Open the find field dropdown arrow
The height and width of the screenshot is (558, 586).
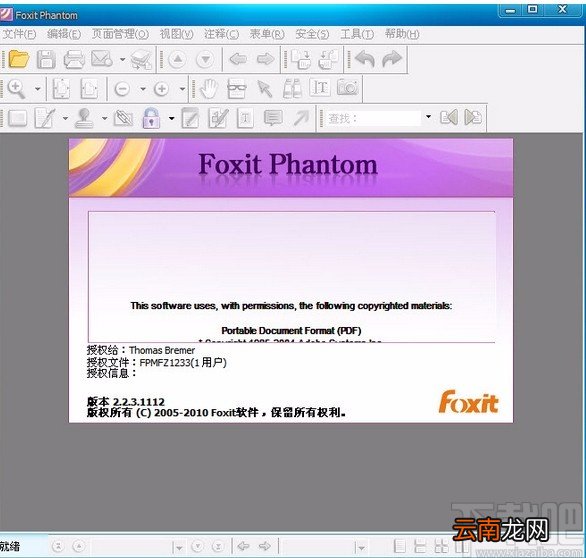coord(428,117)
